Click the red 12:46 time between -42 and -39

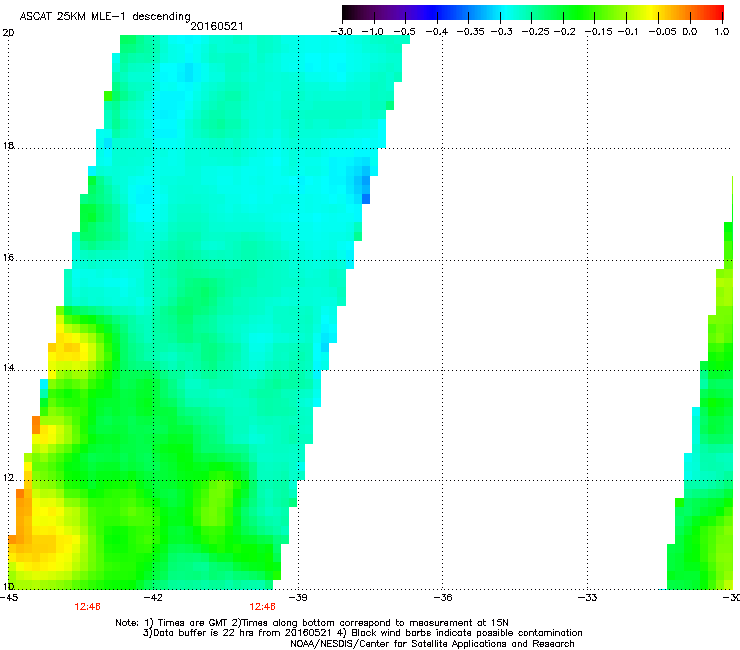click(262, 607)
